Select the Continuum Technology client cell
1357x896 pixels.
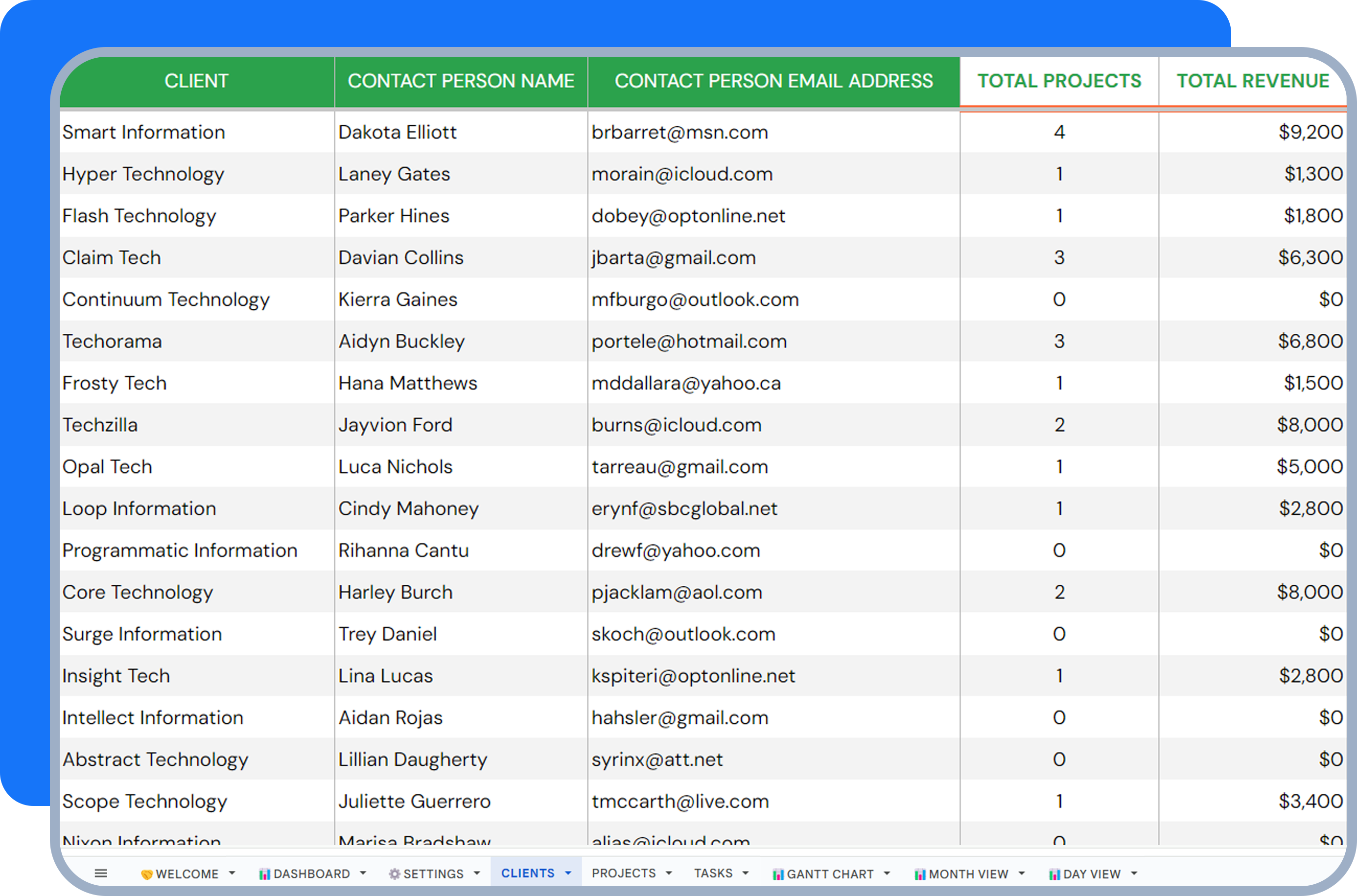pos(197,299)
